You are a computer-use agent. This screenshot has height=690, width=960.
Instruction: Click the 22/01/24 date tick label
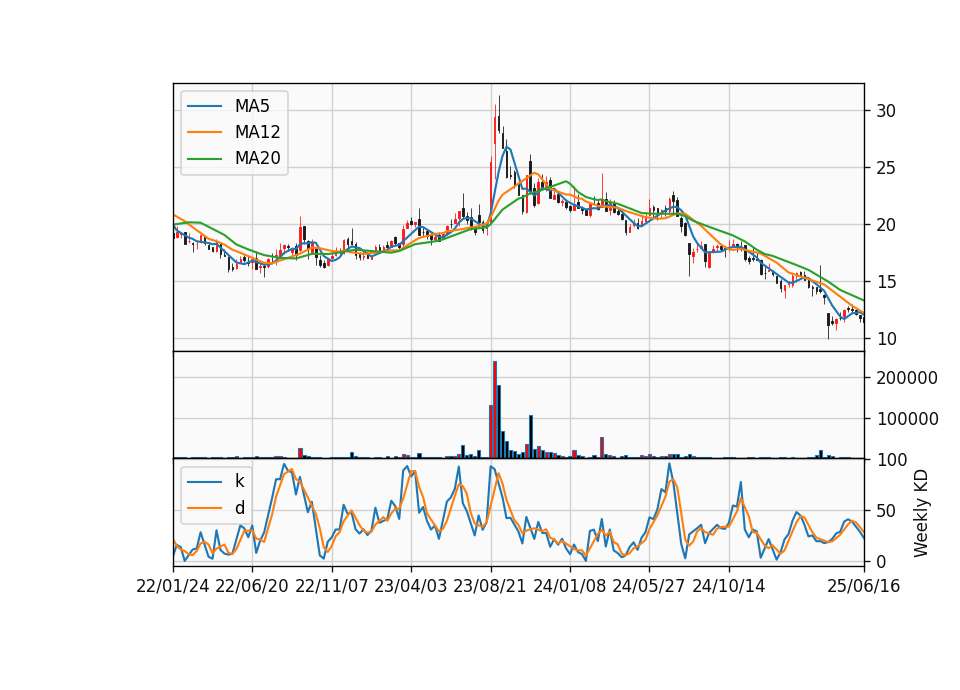173,587
